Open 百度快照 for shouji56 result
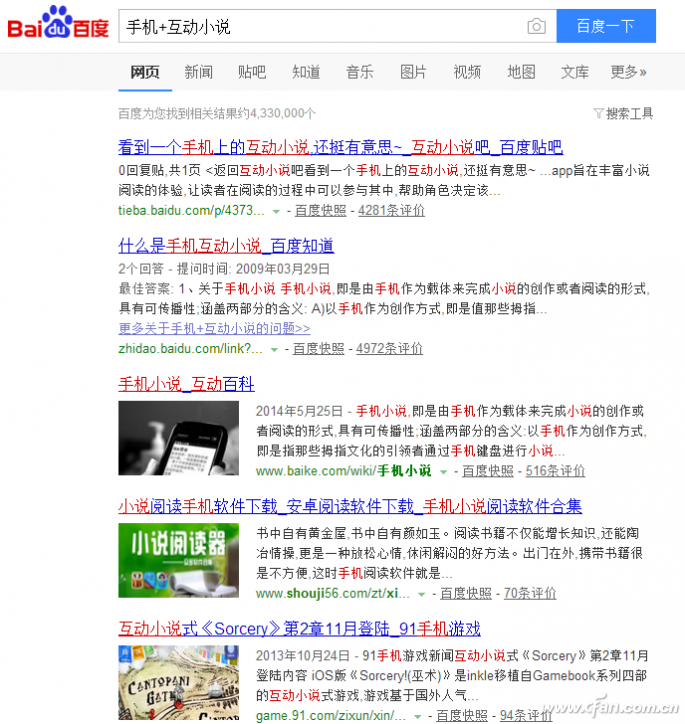 (x=466, y=593)
